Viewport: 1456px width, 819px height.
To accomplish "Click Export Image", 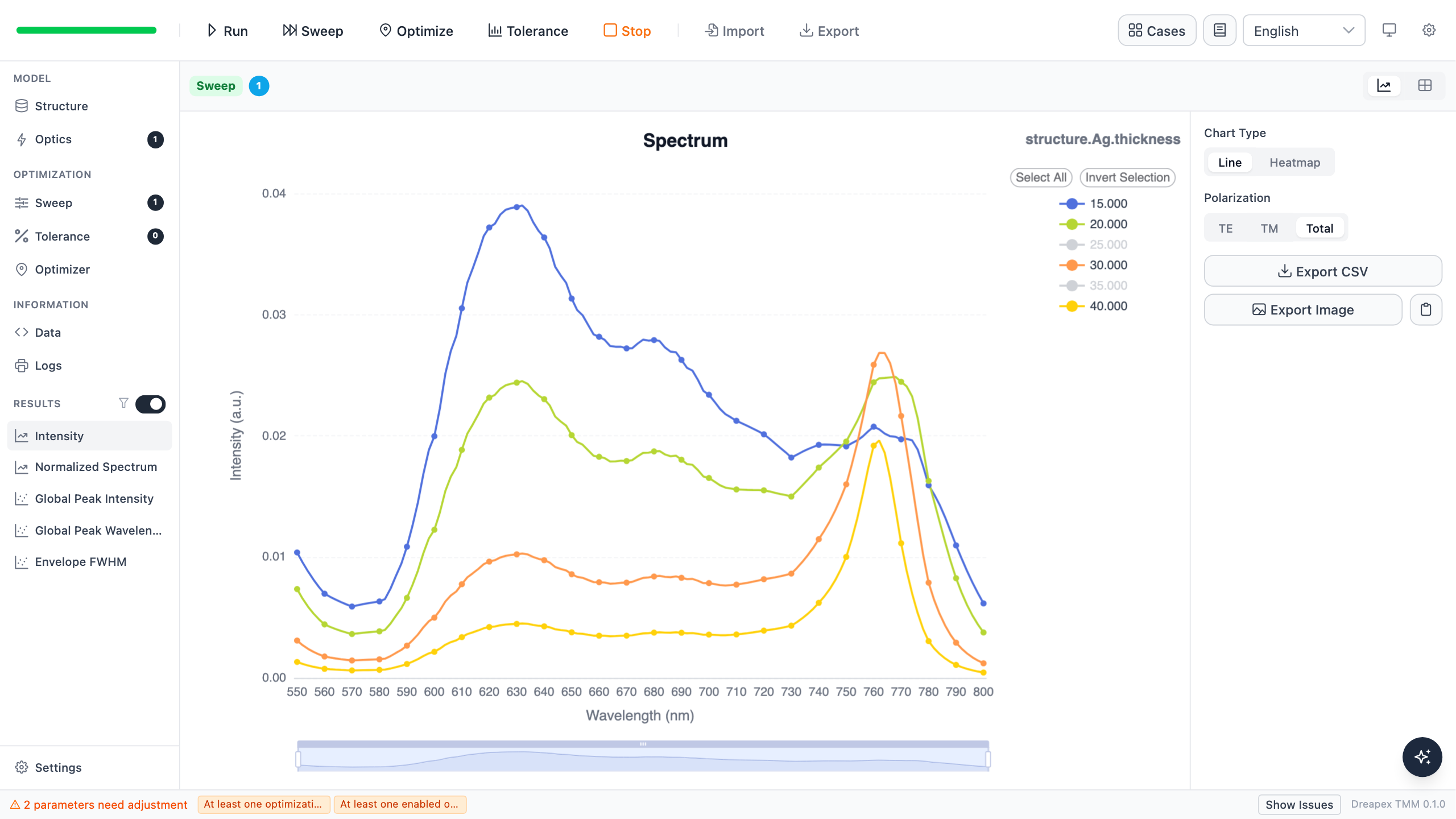I will pyautogui.click(x=1303, y=310).
